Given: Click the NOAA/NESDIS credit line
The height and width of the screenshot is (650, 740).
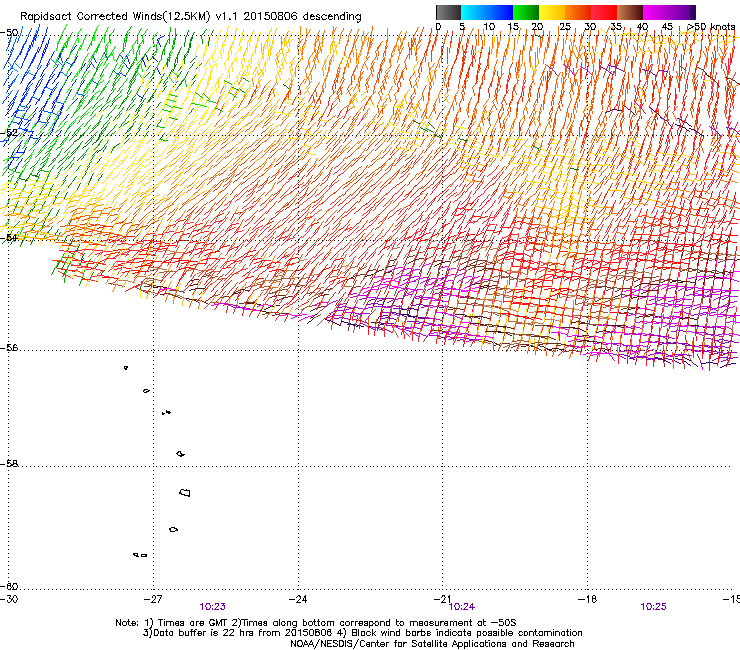Looking at the screenshot, I should pyautogui.click(x=432, y=644).
